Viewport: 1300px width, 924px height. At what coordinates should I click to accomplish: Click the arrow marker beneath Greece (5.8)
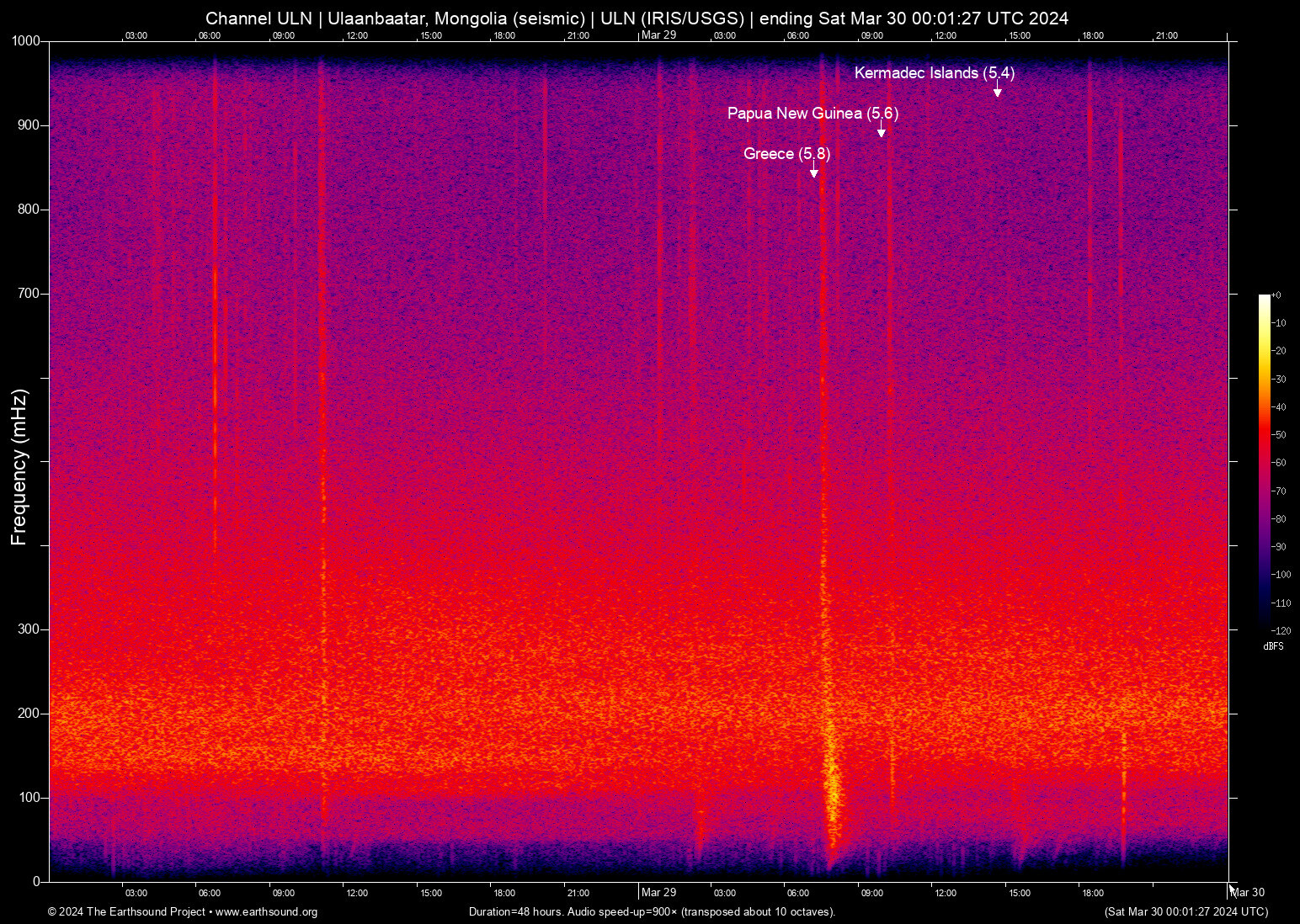(x=814, y=172)
